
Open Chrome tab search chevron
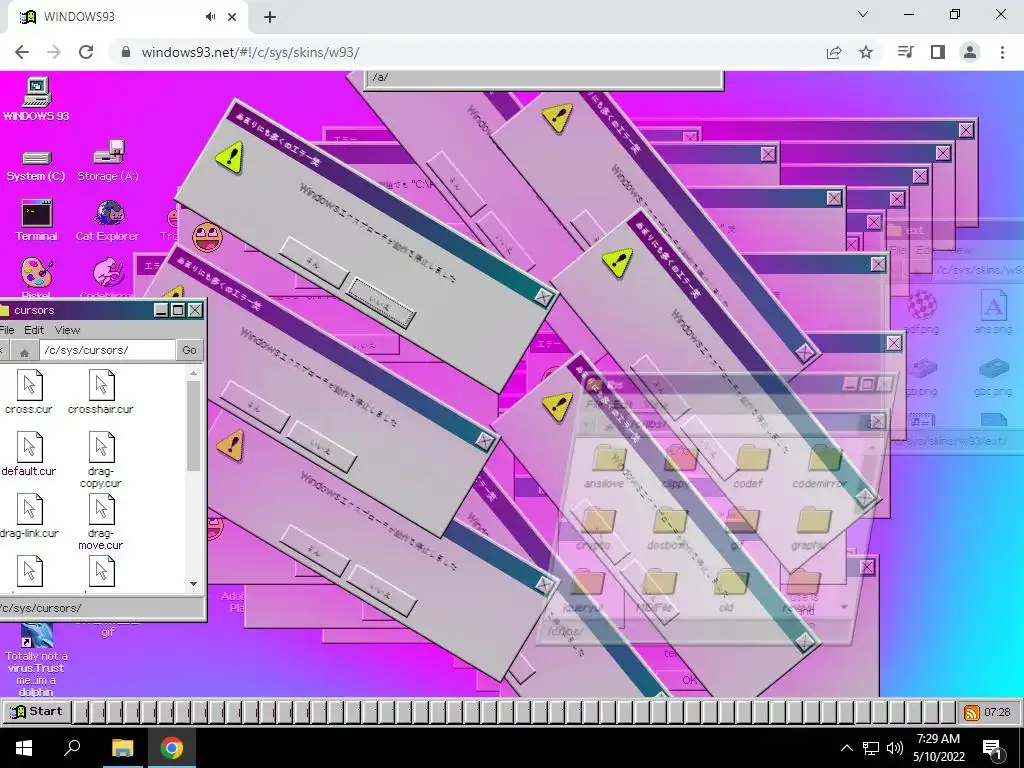point(863,14)
